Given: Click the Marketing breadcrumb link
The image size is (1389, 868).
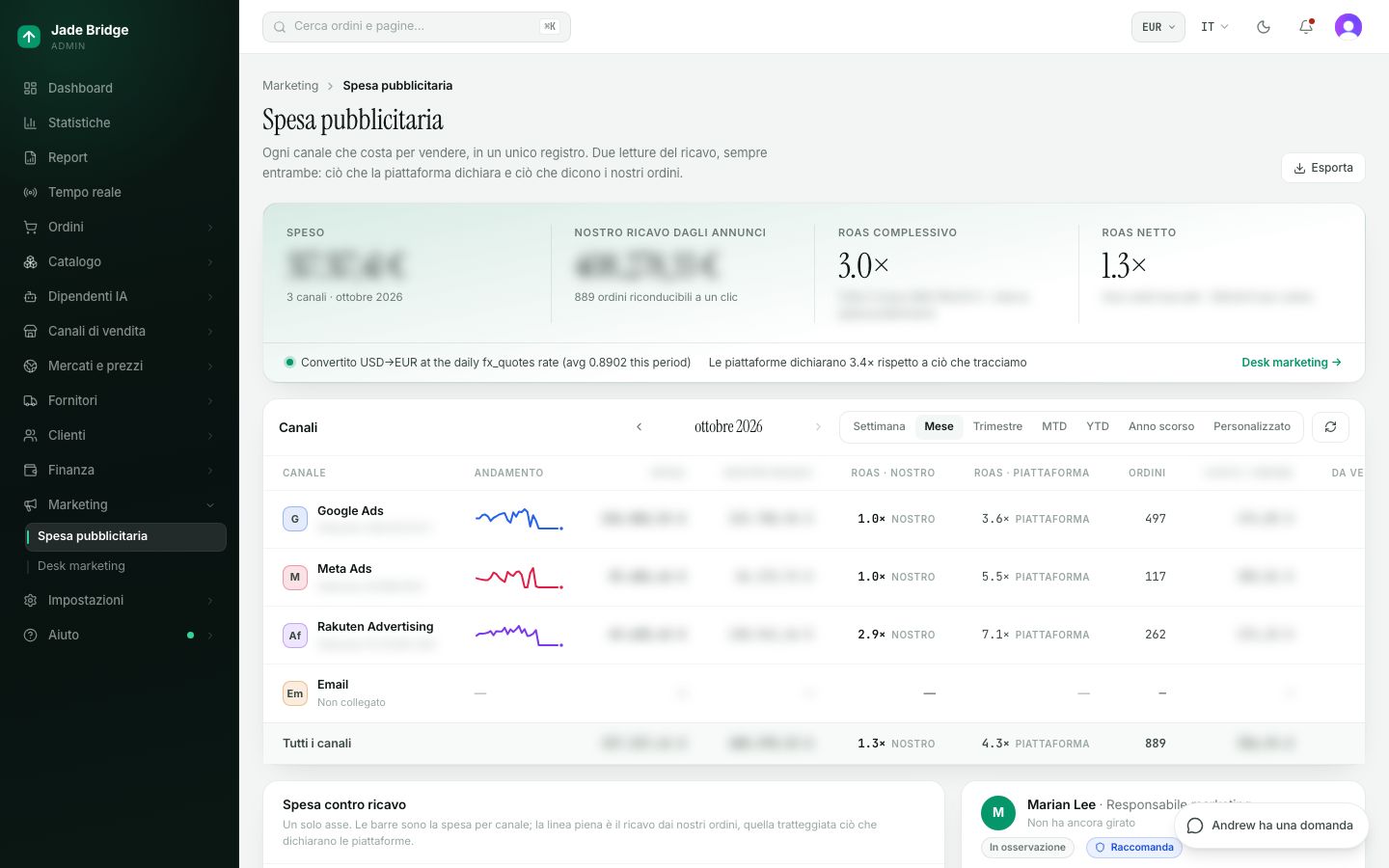Looking at the screenshot, I should (x=290, y=86).
